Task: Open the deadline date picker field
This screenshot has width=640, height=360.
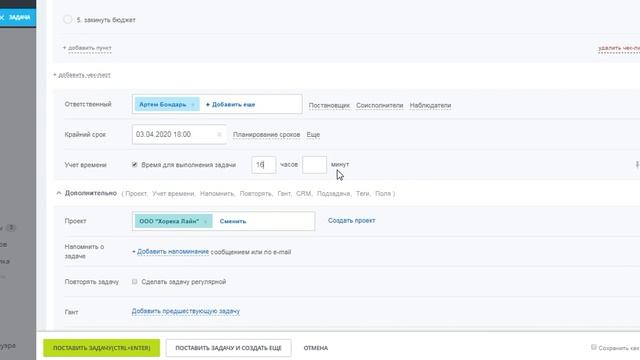Action: coord(179,134)
